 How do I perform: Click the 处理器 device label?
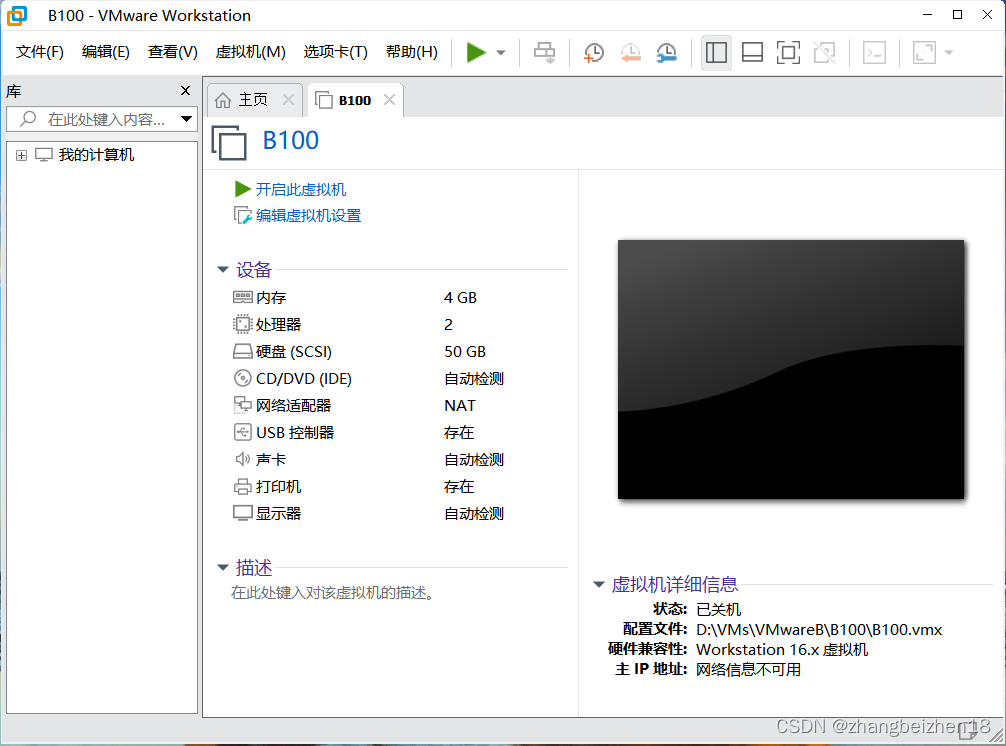(x=278, y=325)
